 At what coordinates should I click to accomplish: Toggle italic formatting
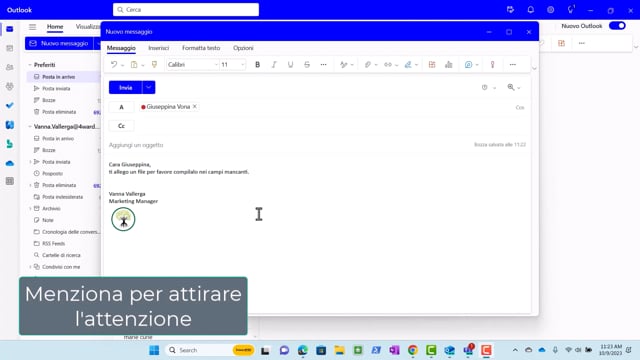tap(274, 64)
